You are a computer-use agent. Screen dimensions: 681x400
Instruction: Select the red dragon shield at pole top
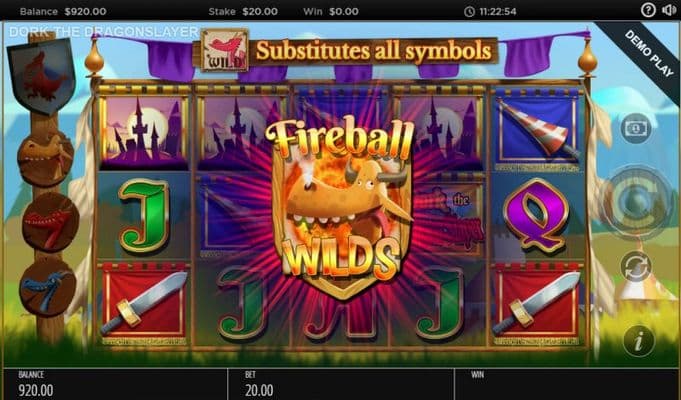click(x=42, y=75)
